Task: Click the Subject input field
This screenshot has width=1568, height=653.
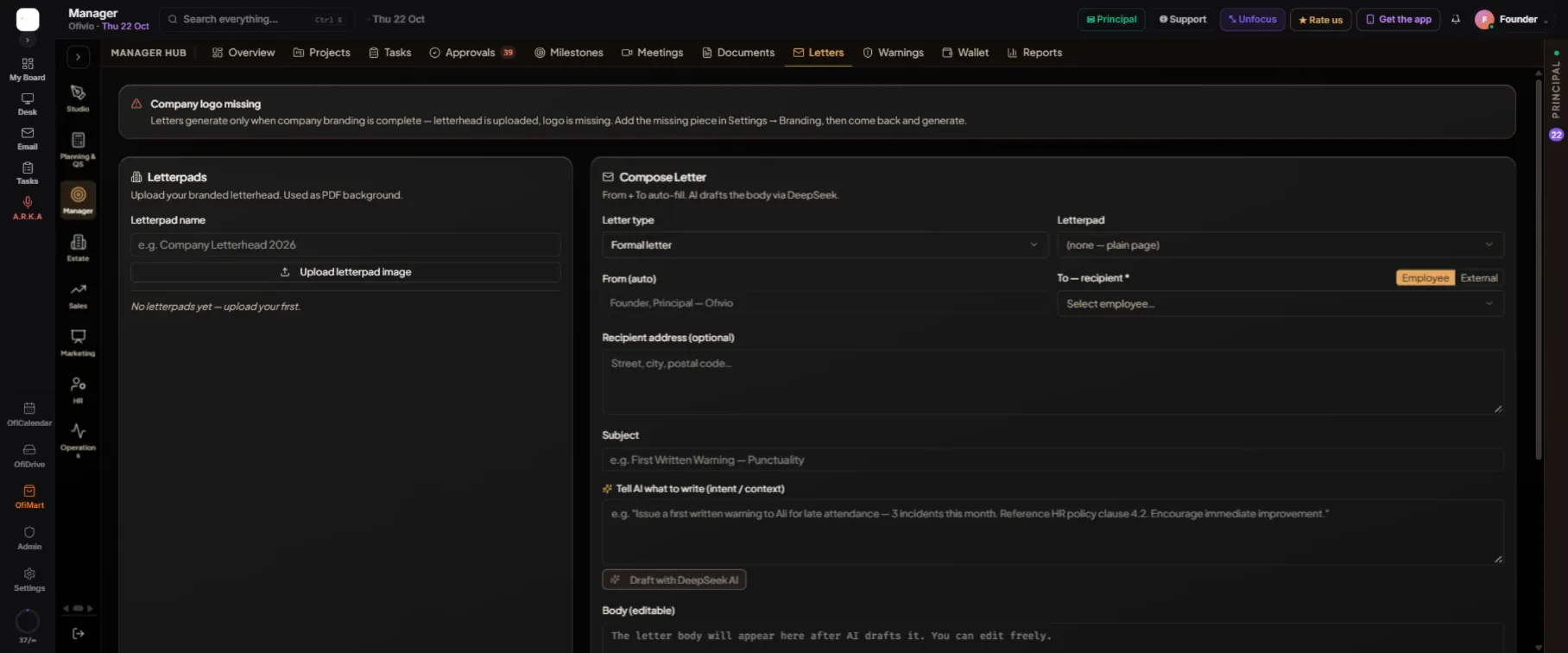Action: [1053, 460]
